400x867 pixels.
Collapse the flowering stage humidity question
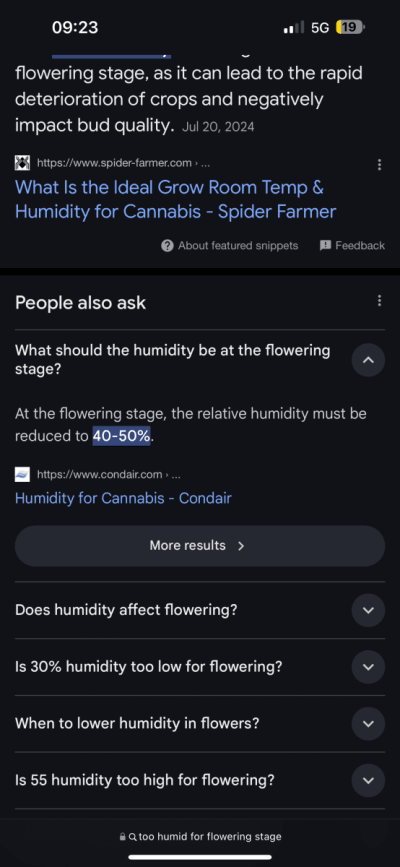pyautogui.click(x=368, y=360)
